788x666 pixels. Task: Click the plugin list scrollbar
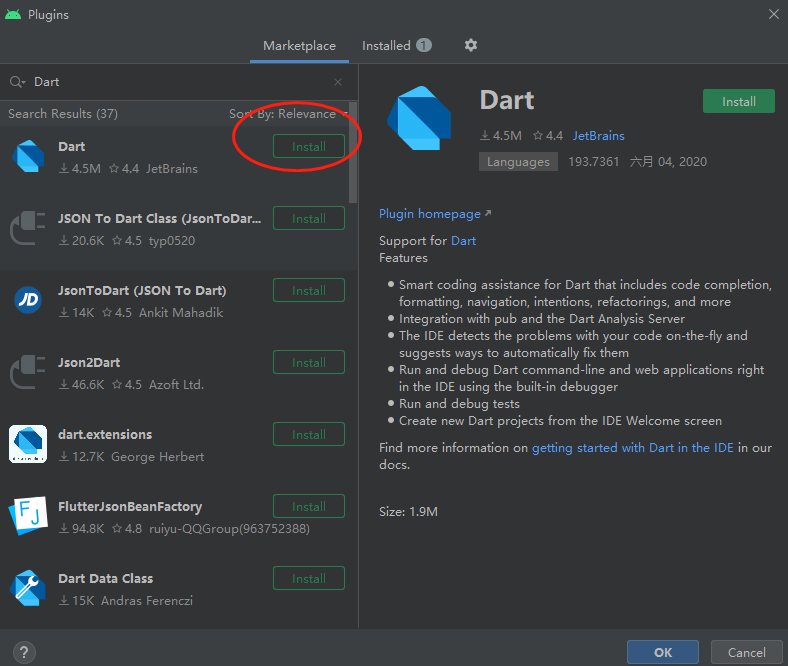[353, 153]
